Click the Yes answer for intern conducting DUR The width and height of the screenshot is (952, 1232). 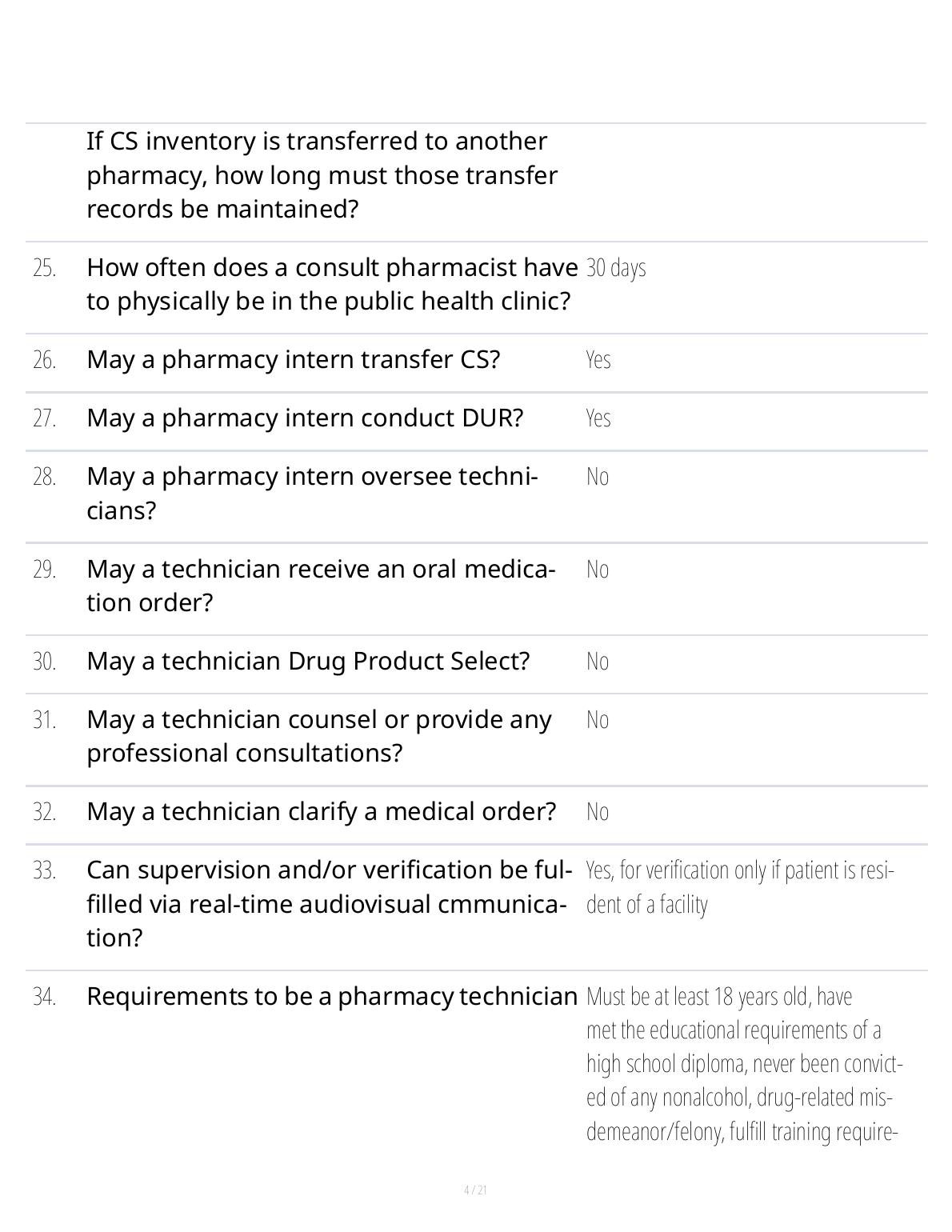(598, 418)
